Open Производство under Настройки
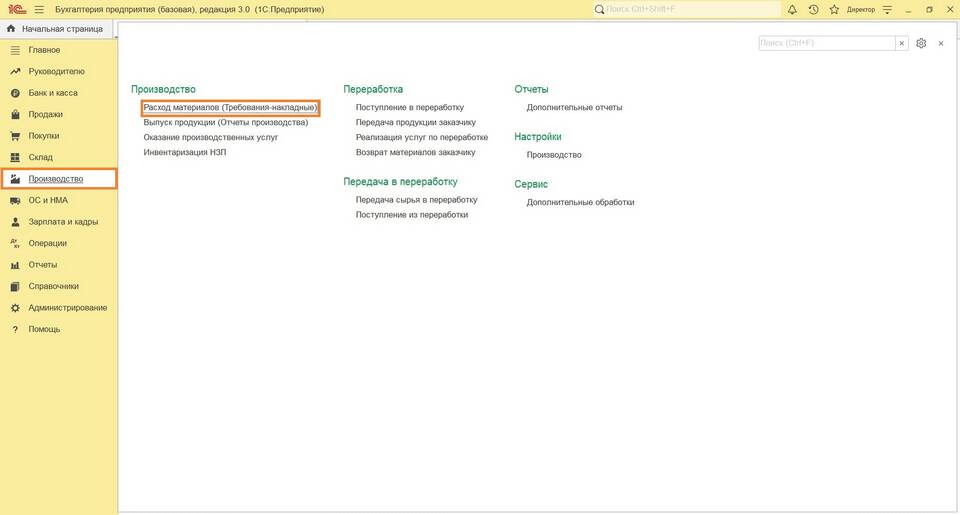 pos(554,155)
